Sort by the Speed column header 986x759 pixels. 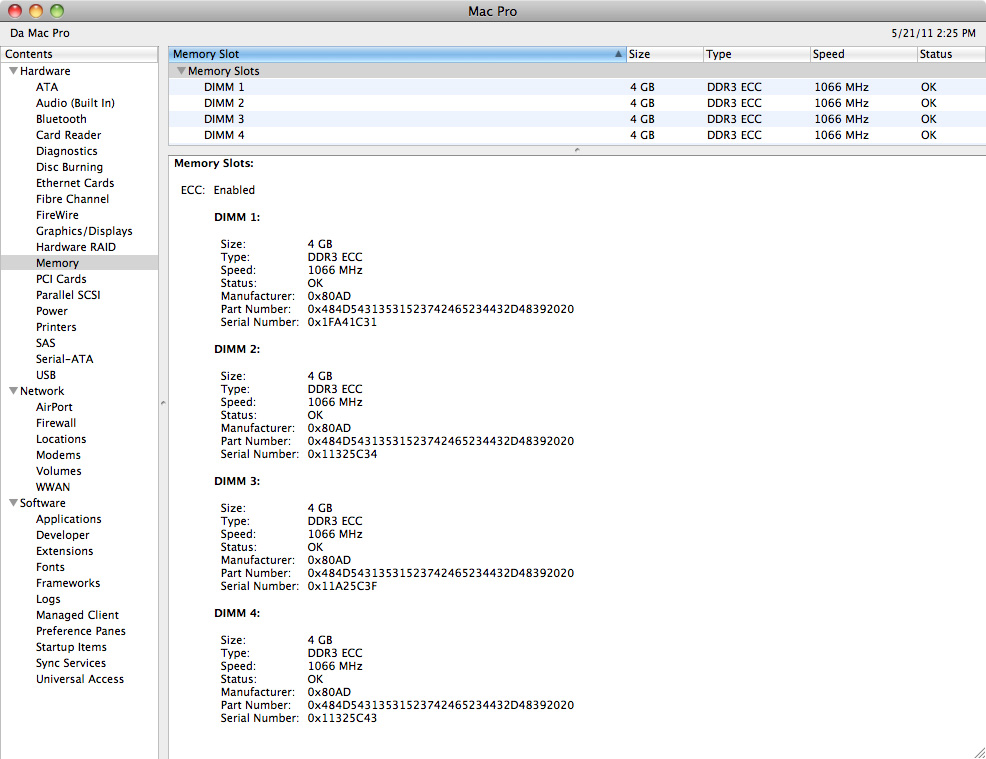[x=863, y=54]
